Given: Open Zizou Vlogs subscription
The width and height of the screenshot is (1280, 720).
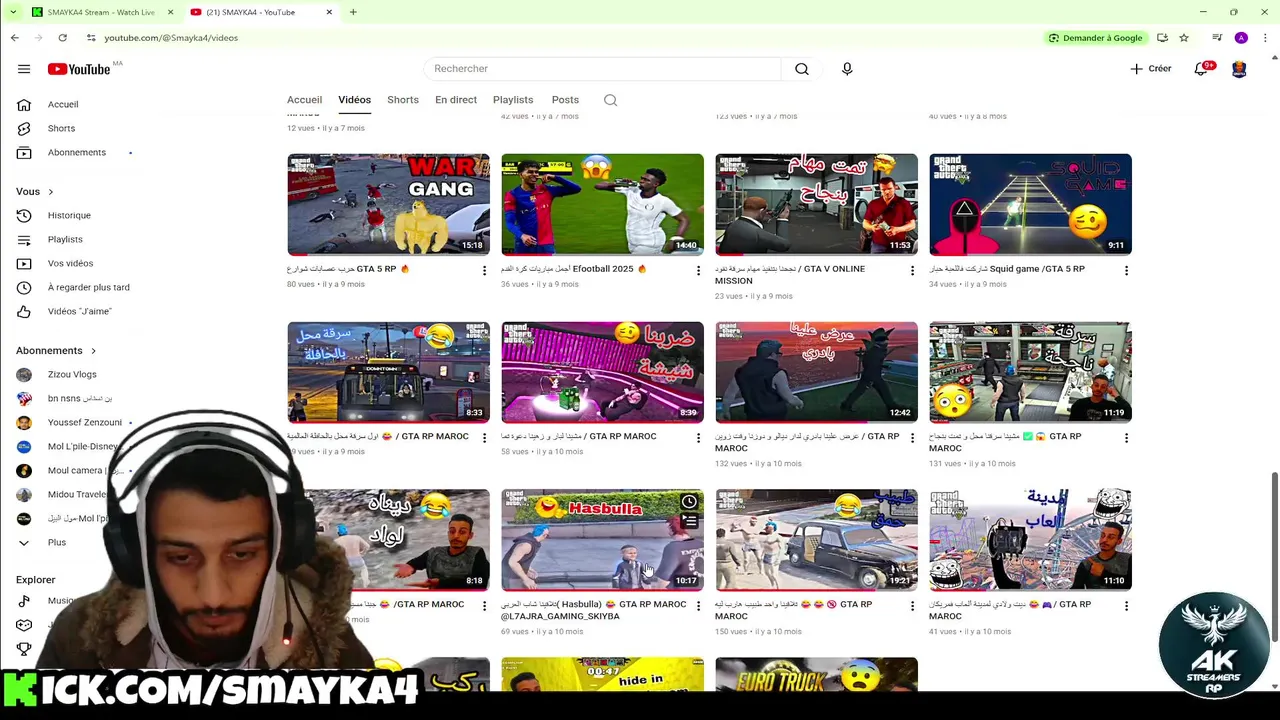Looking at the screenshot, I should pos(72,374).
